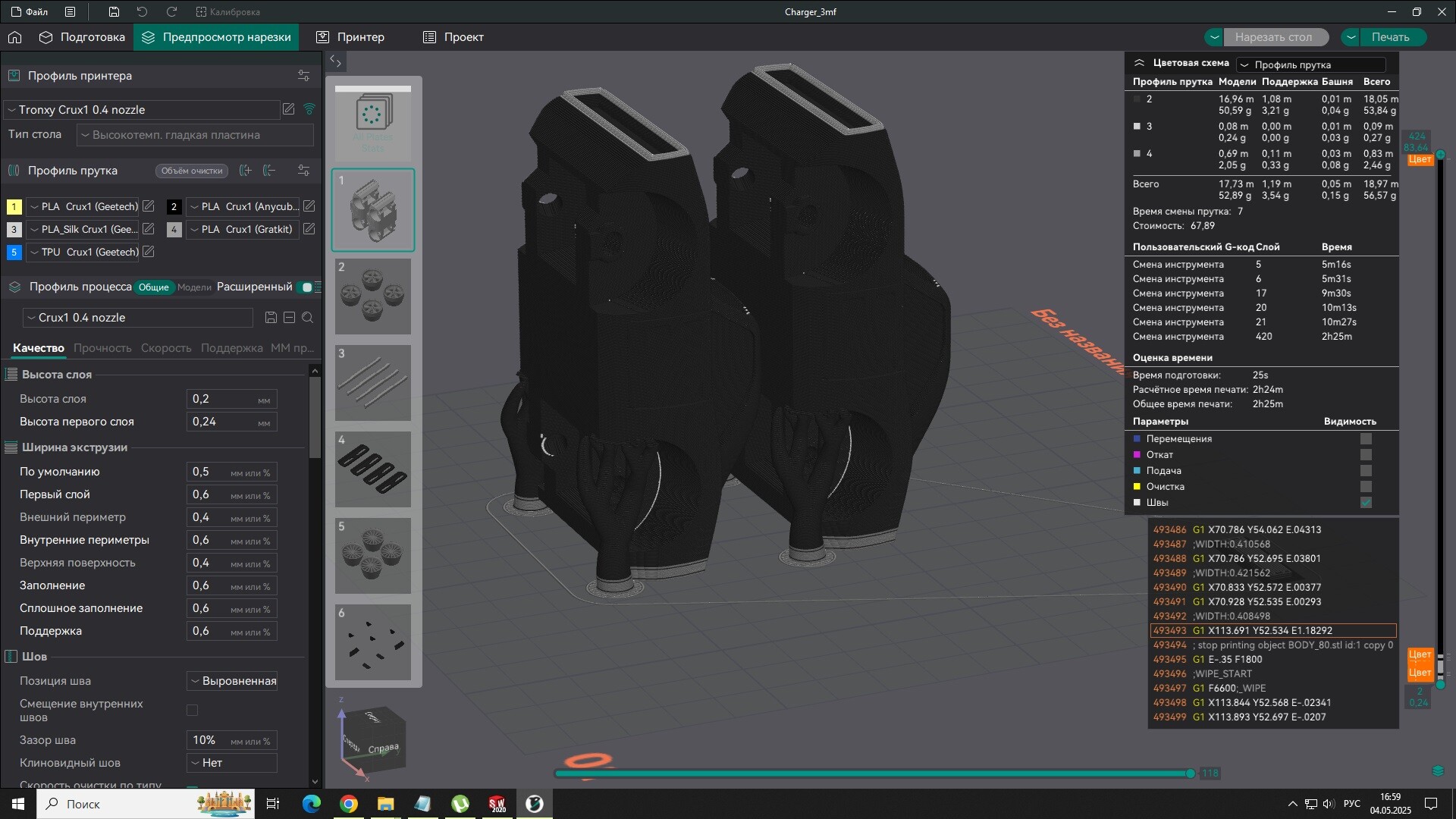
Task: Open Печать dropdown arrow
Action: click(x=1351, y=37)
